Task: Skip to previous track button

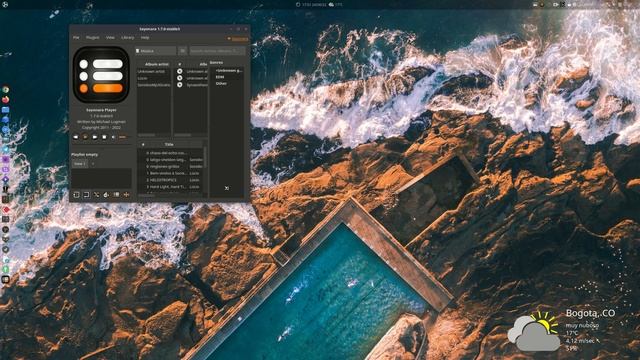Action: [x=76, y=137]
